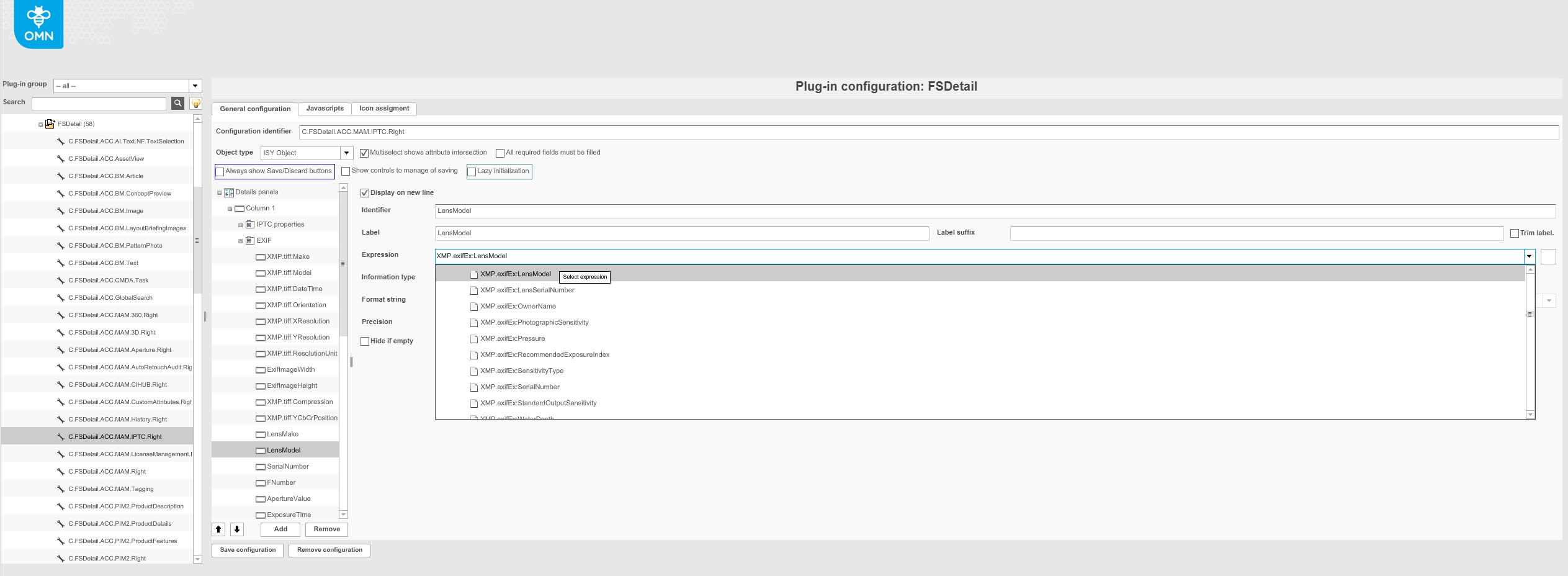Click the wrench icon for C.FSDetail.ACC.BM.Article
1568x576 pixels.
click(61, 176)
